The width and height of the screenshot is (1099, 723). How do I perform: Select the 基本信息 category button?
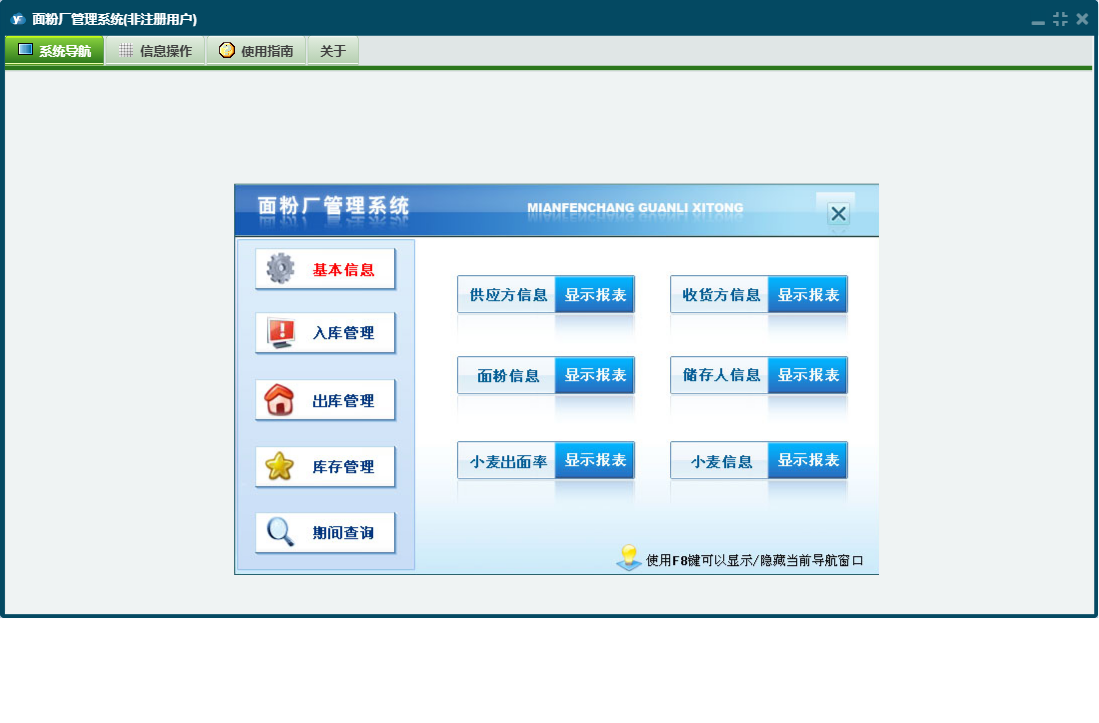[325, 269]
